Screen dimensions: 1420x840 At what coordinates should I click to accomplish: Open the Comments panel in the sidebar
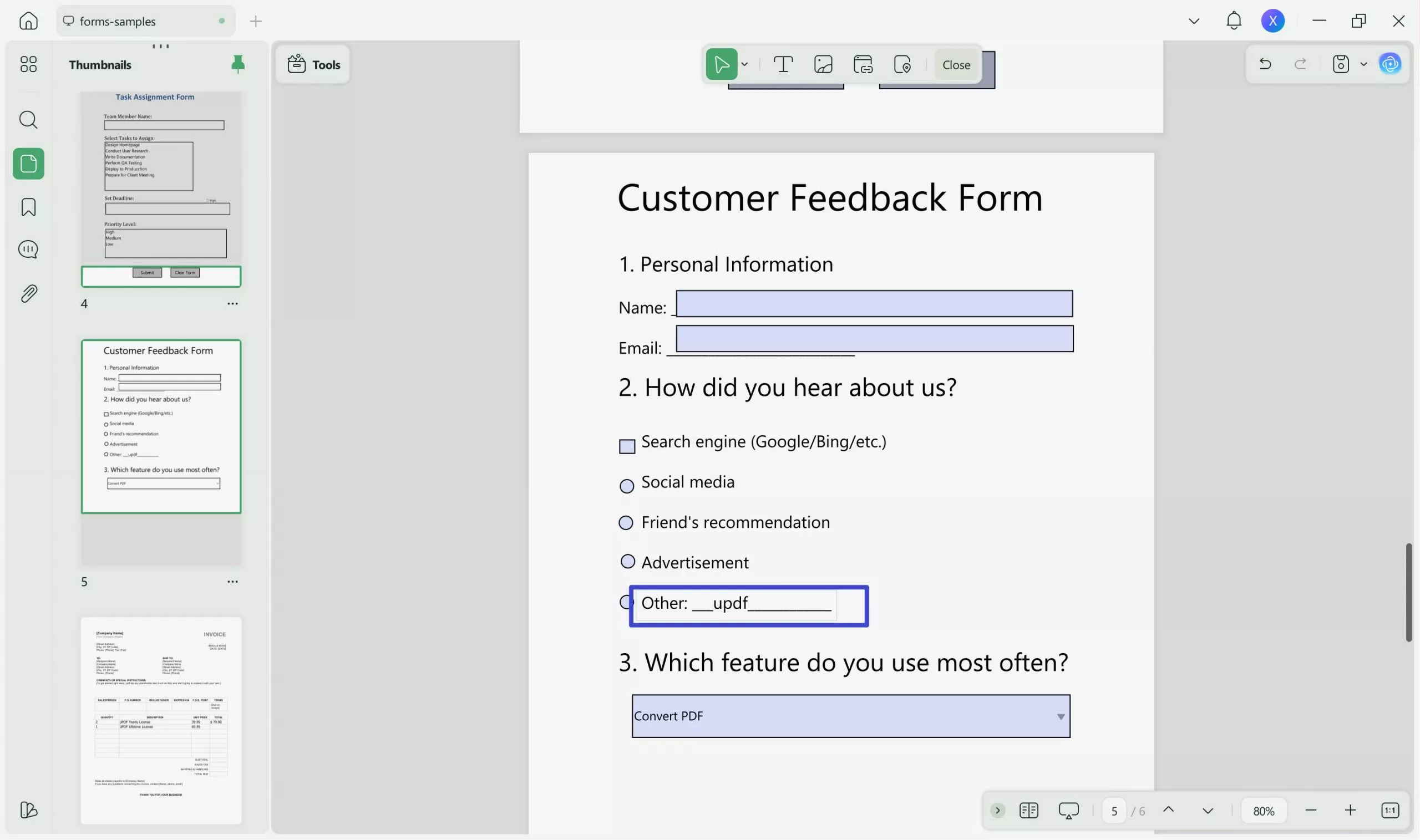pos(28,249)
